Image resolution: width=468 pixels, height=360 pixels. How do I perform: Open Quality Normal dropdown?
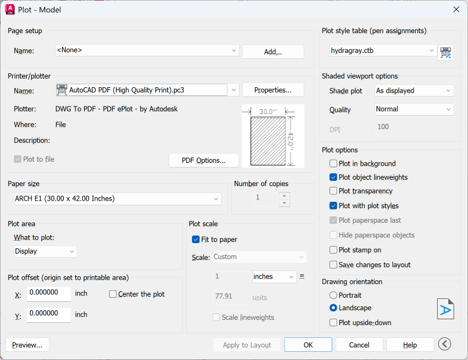pos(414,109)
